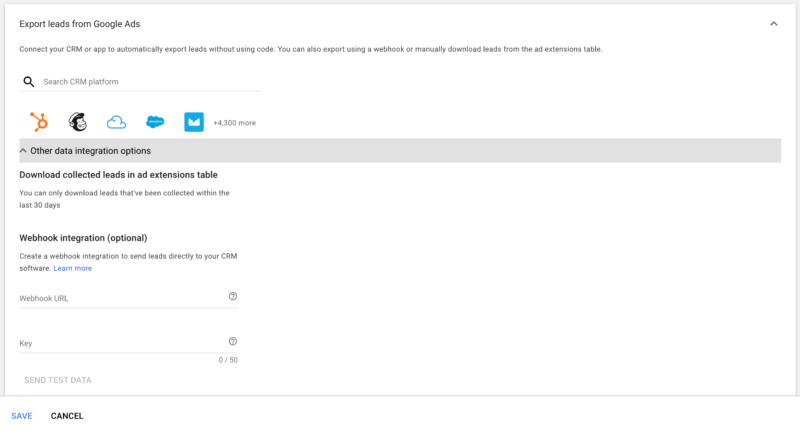Click the Send Test Data button
This screenshot has width=800, height=431.
58,380
